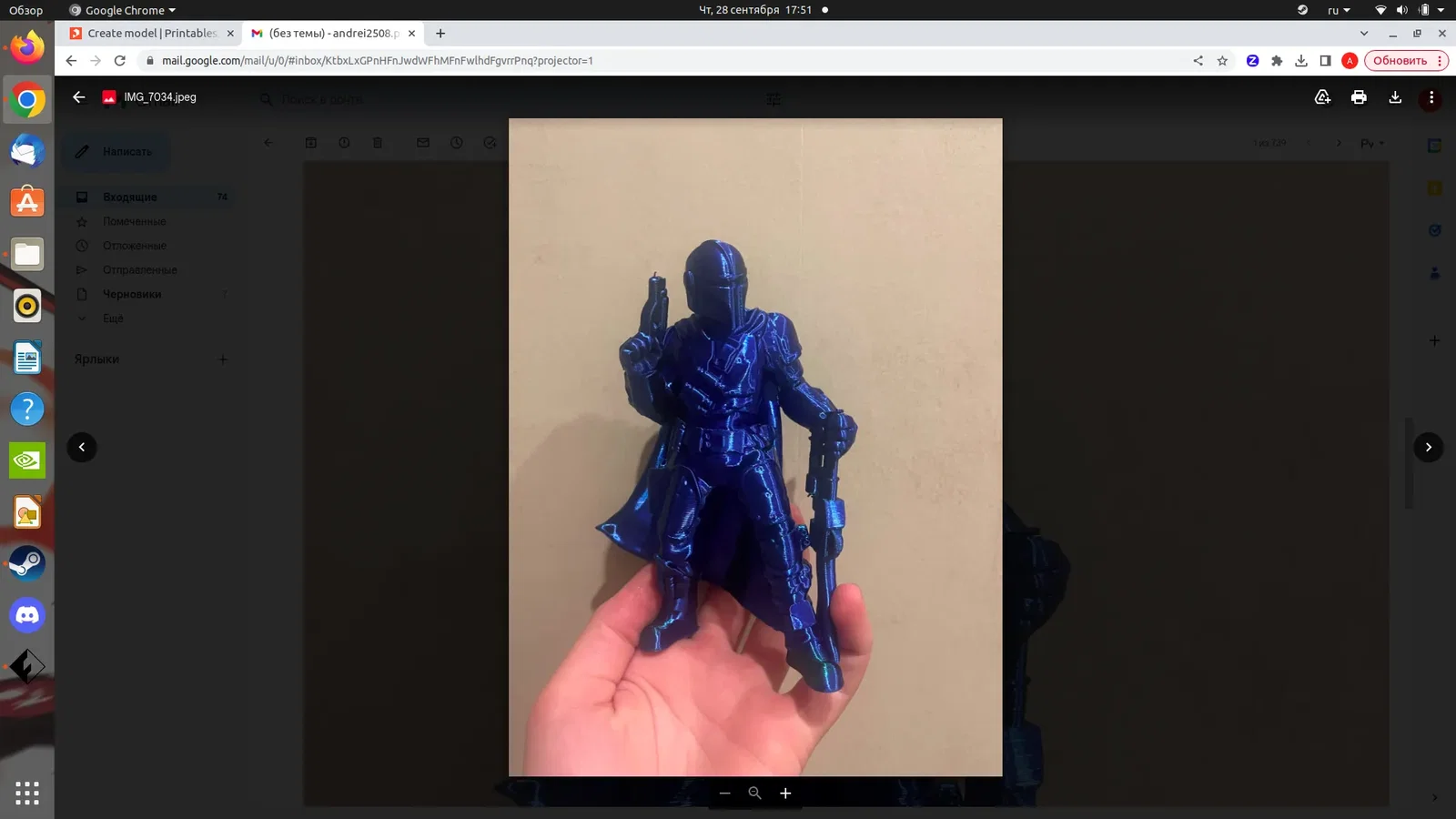Launch Rhythmbox from the dock

click(x=27, y=306)
